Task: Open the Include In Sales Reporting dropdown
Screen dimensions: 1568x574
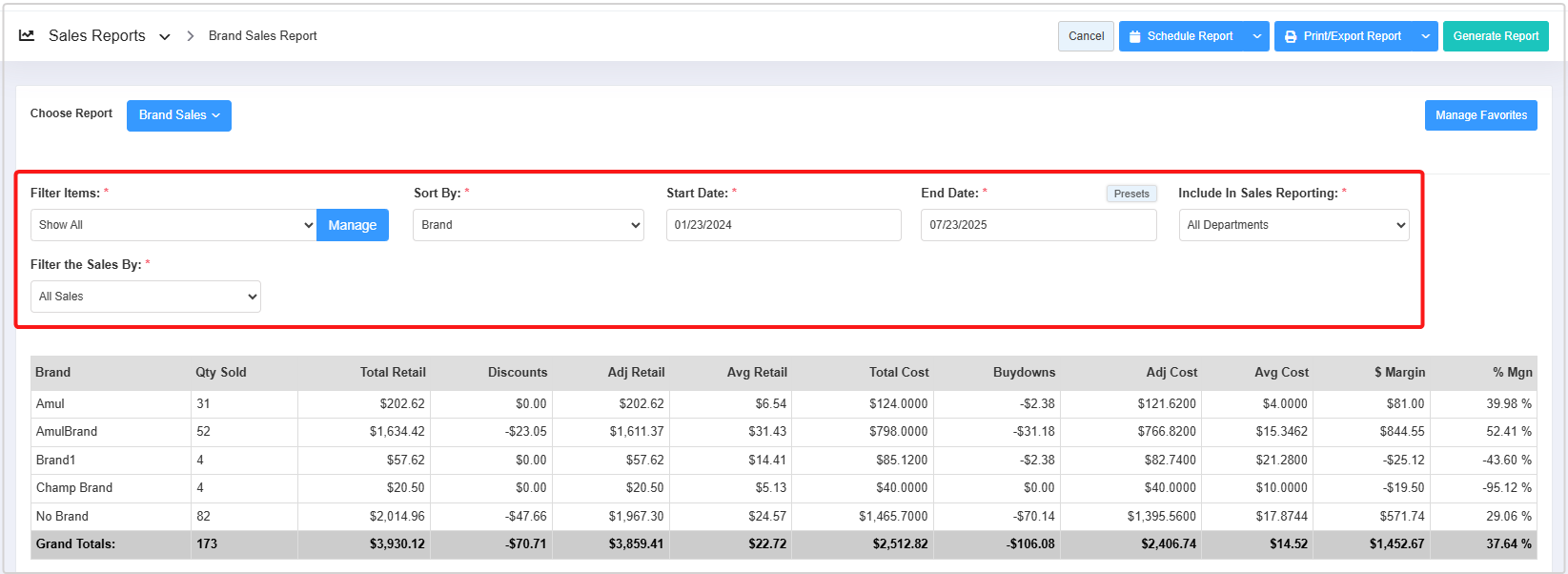Action: (x=1293, y=225)
